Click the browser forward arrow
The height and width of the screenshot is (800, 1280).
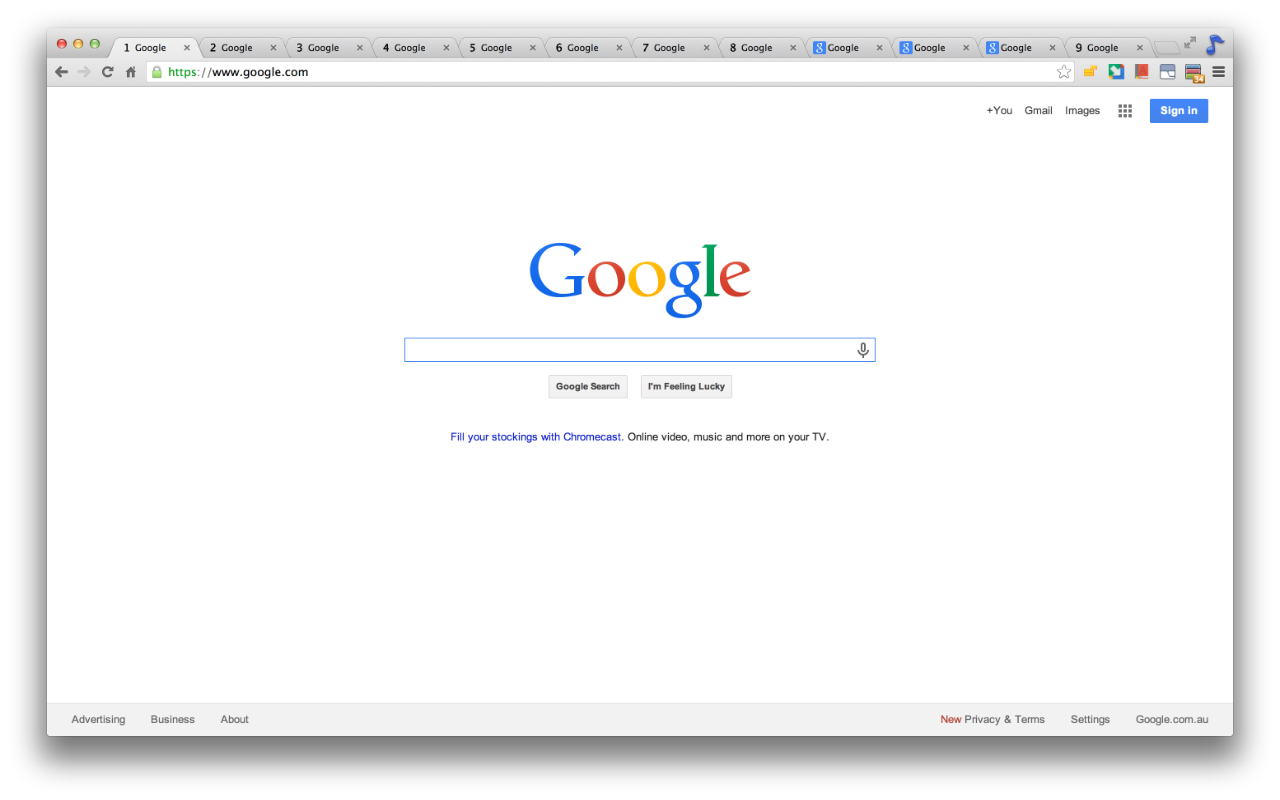coord(84,72)
